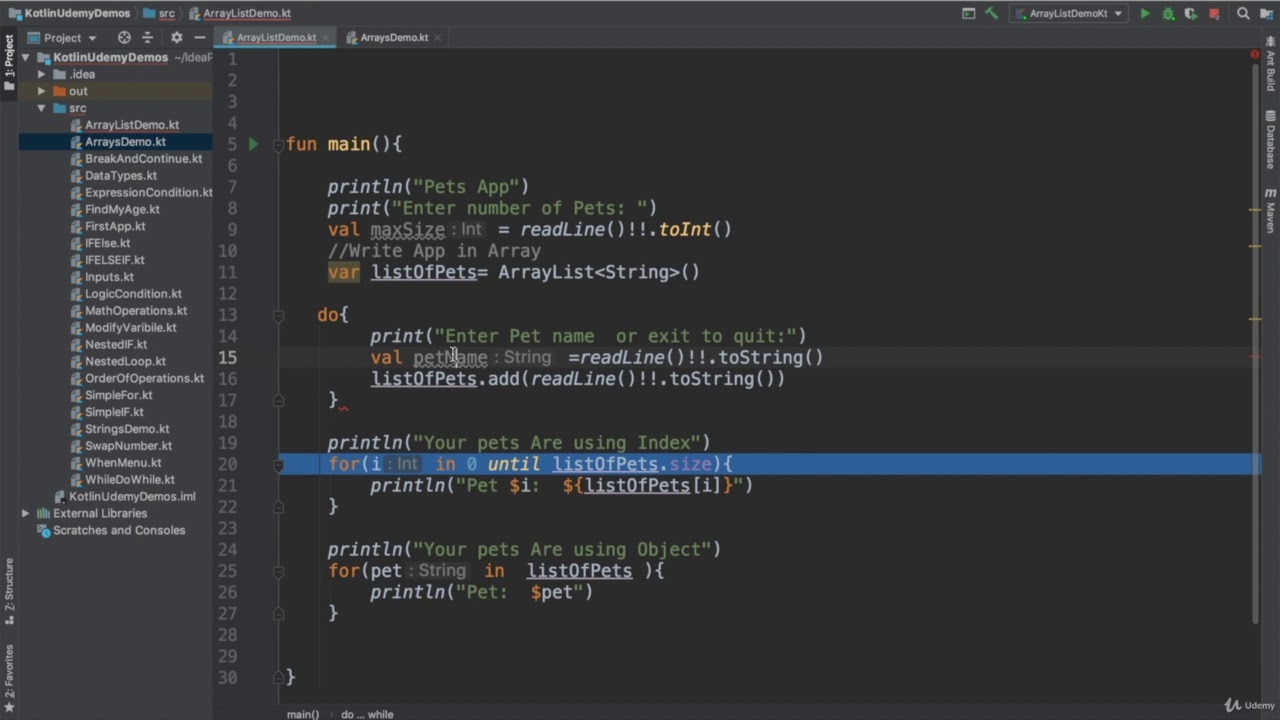1280x720 pixels.
Task: Expand the .idea folder arrow
Action: (x=41, y=75)
